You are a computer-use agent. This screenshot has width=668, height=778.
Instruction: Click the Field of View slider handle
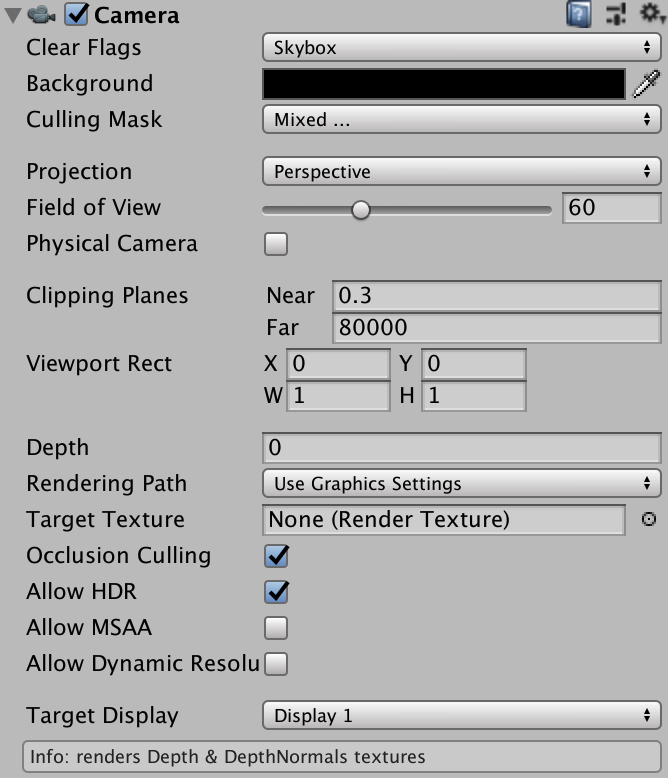pyautogui.click(x=361, y=209)
